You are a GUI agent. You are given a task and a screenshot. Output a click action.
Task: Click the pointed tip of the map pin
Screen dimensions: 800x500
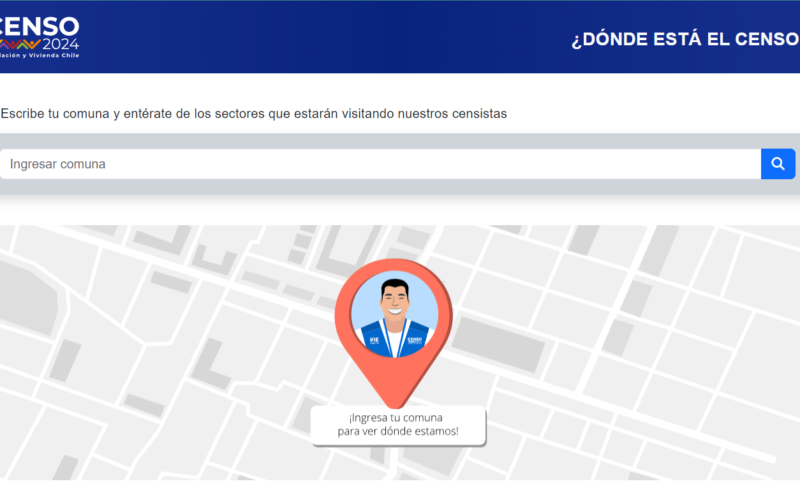(x=398, y=402)
